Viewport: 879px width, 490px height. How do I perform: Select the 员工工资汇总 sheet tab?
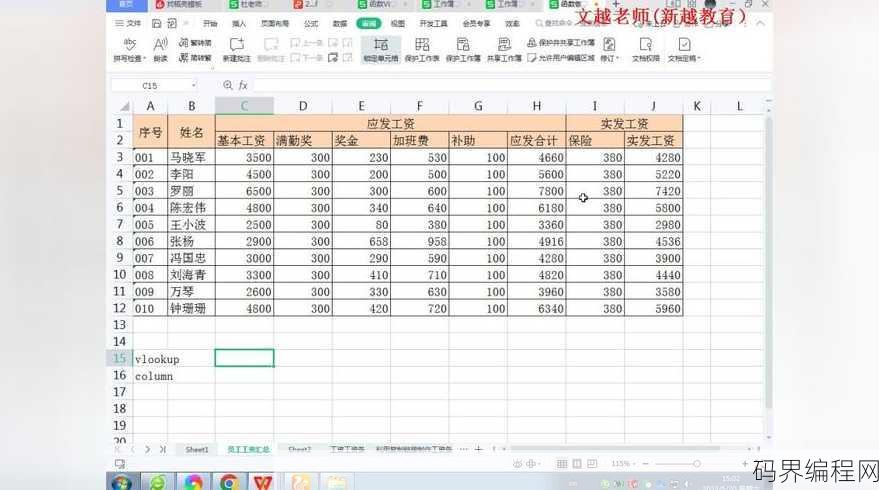pos(248,449)
